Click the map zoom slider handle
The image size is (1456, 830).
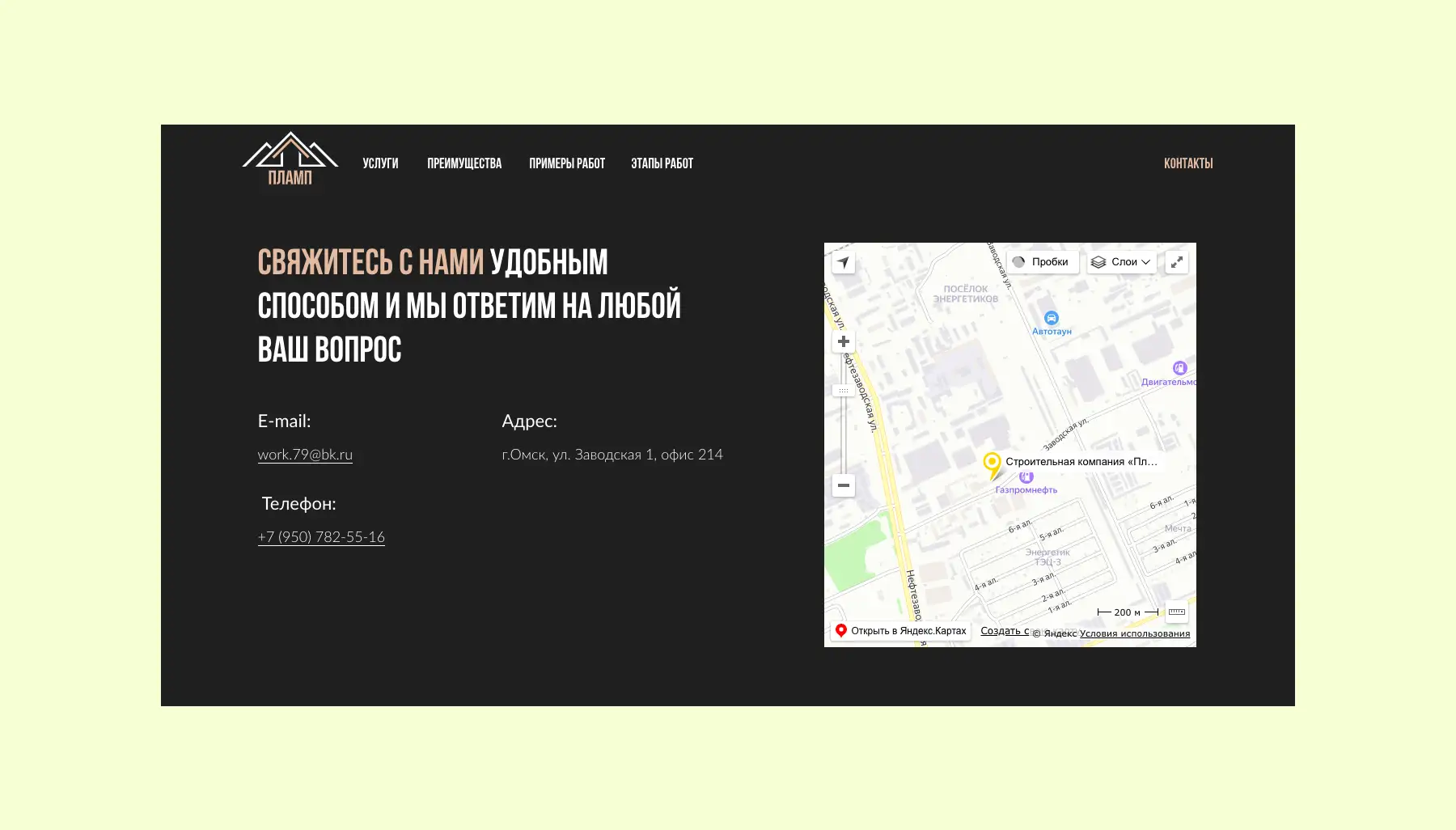[844, 391]
